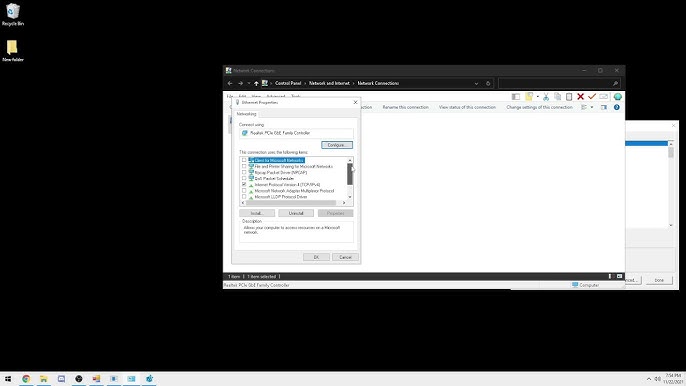Image resolution: width=686 pixels, height=386 pixels.
Task: Click the orange checkmark Properties toolbar icon
Action: pos(592,96)
